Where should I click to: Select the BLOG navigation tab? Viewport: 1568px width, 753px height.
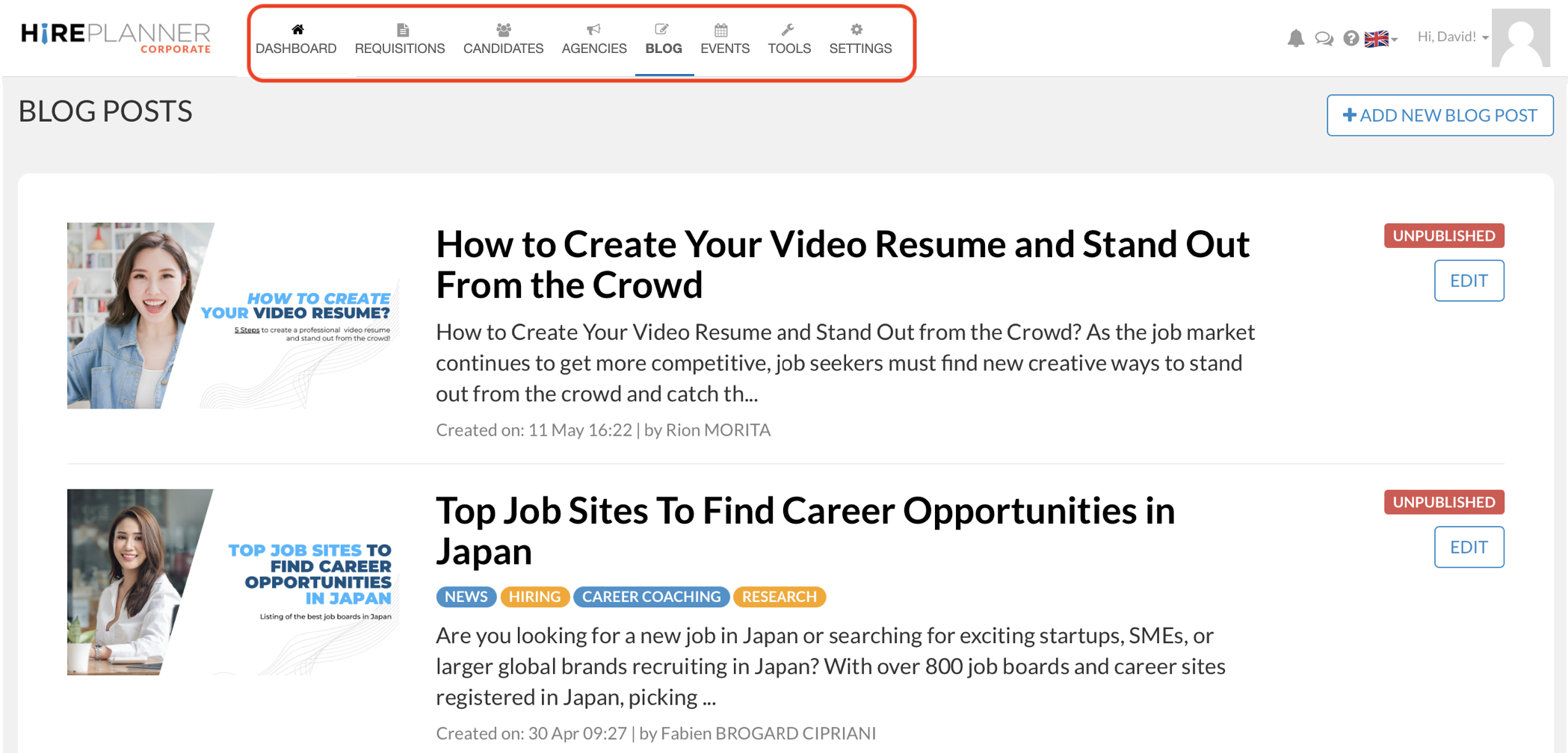coord(662,48)
